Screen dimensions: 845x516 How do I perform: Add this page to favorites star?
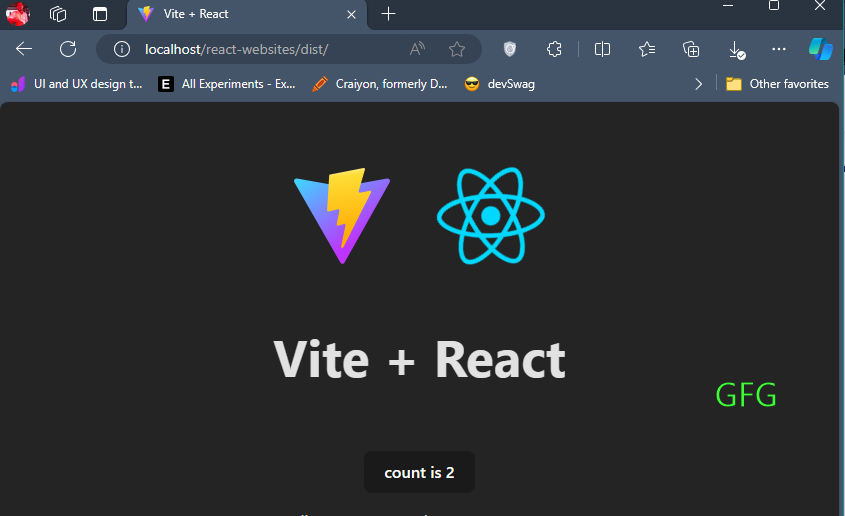point(457,49)
